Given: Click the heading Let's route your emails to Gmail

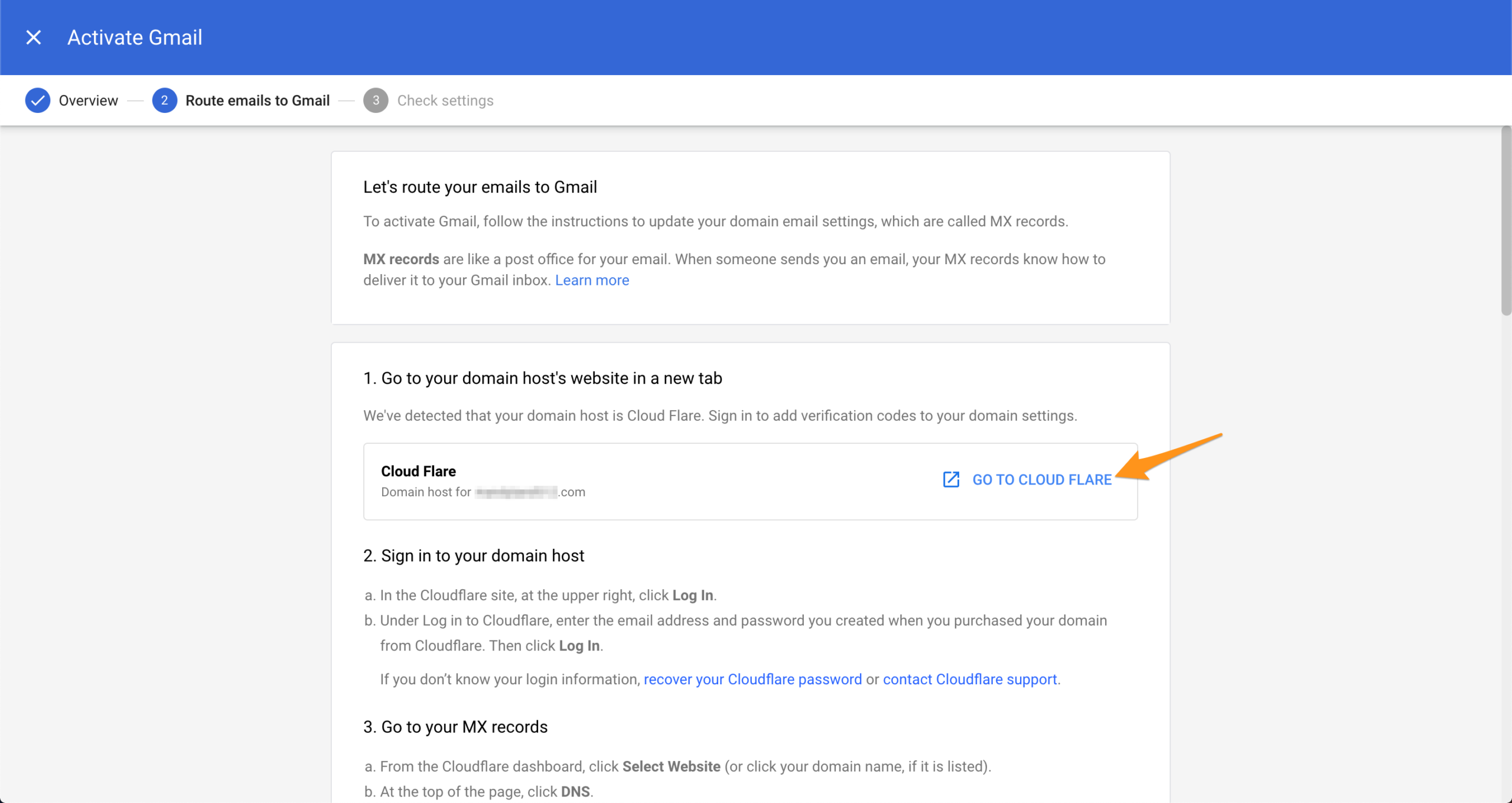Looking at the screenshot, I should pyautogui.click(x=480, y=187).
